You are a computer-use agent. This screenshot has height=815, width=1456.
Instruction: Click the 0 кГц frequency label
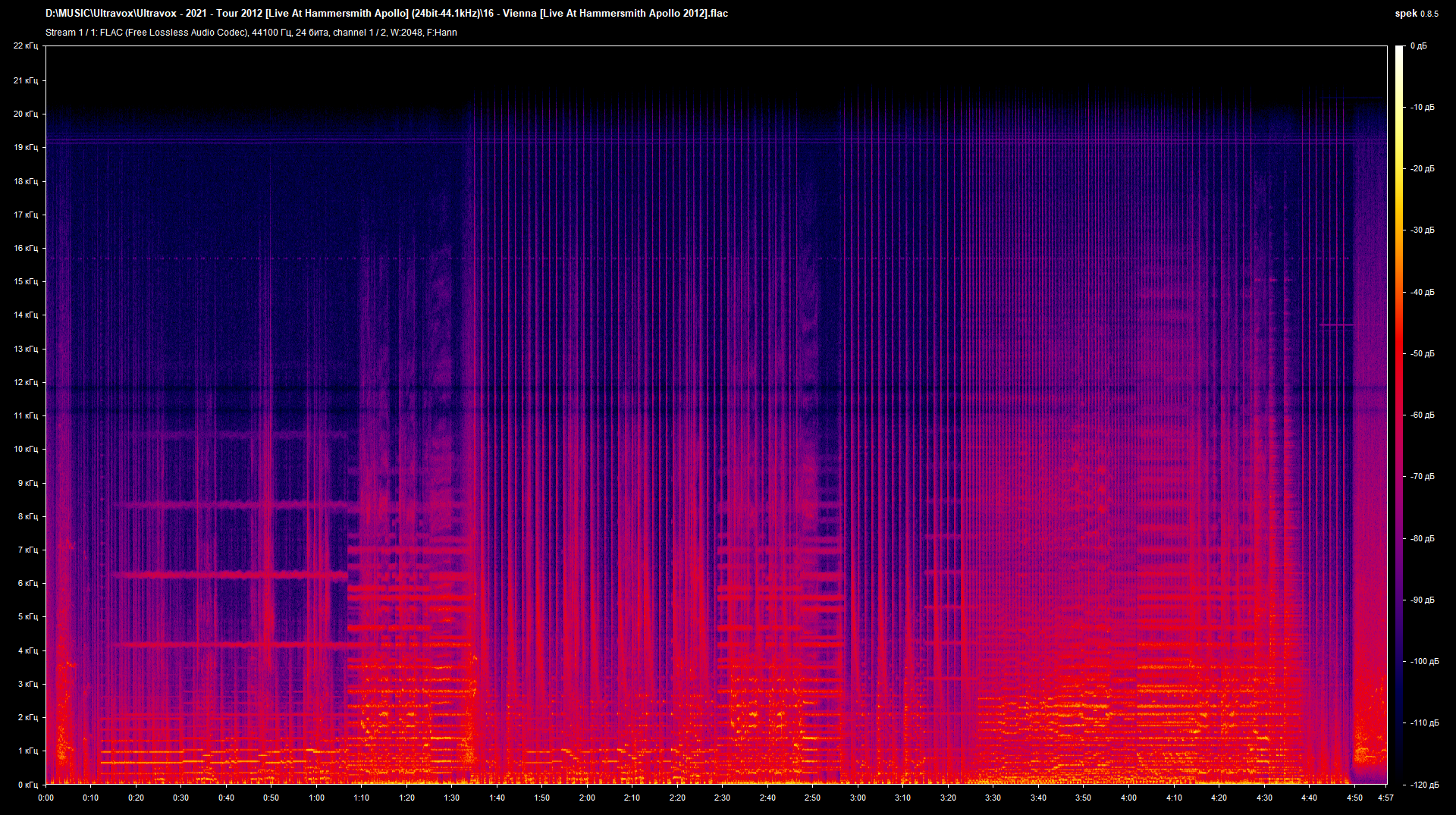point(27,785)
